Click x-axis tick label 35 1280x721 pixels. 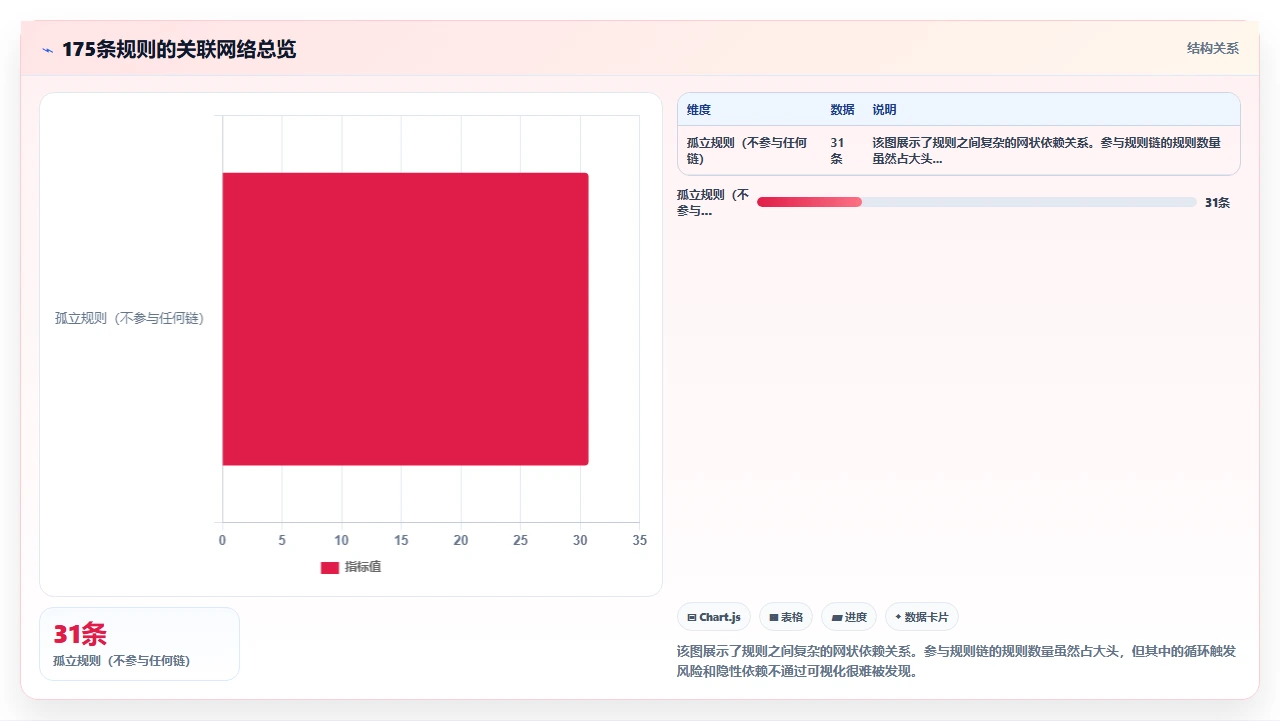click(640, 540)
